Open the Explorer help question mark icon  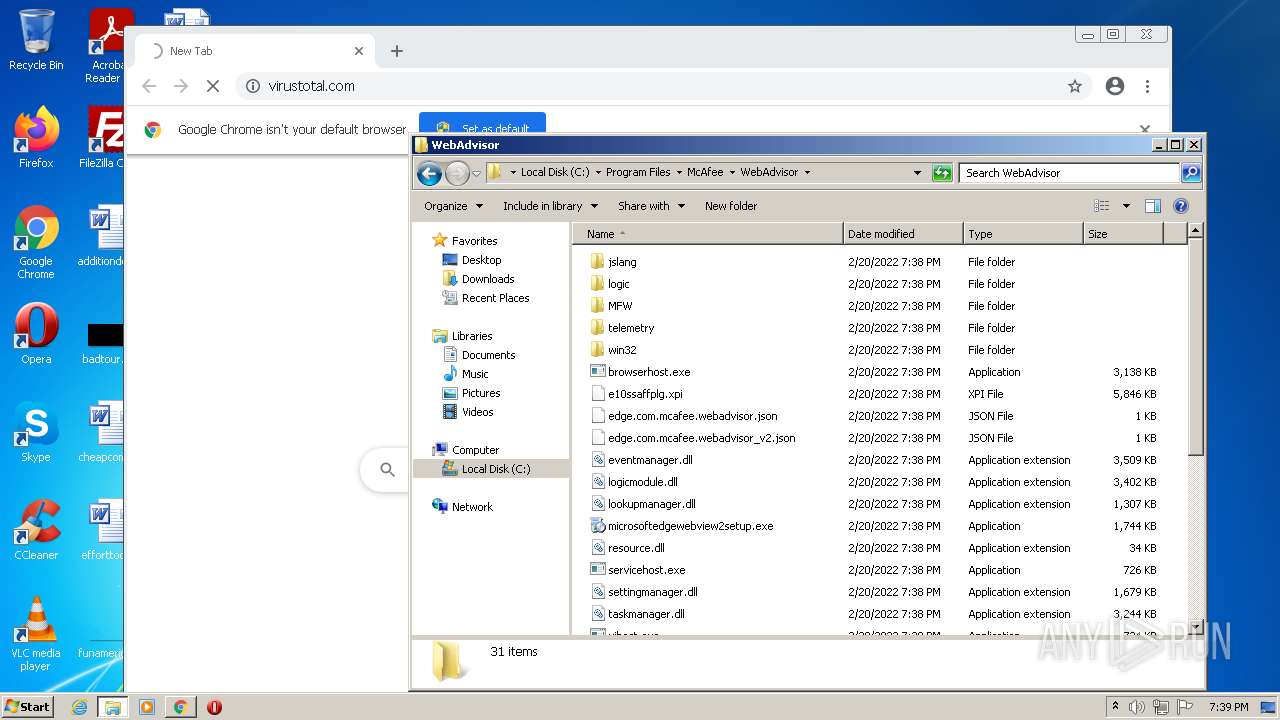[1180, 206]
